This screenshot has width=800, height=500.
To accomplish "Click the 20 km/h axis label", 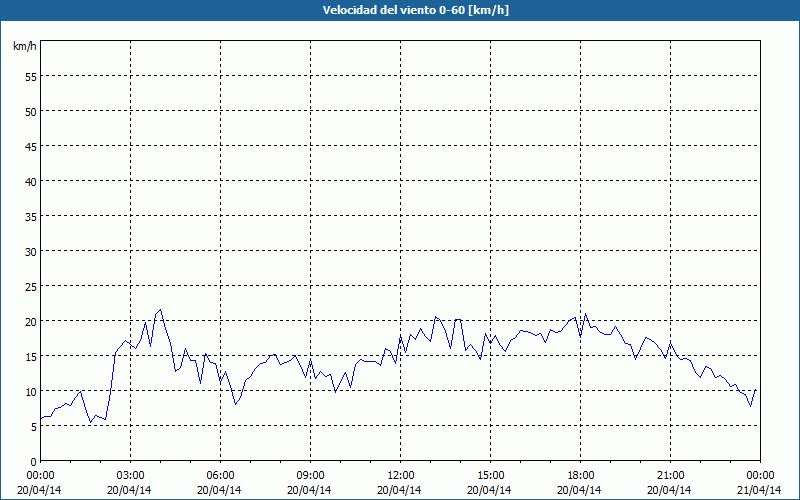I will coord(31,321).
